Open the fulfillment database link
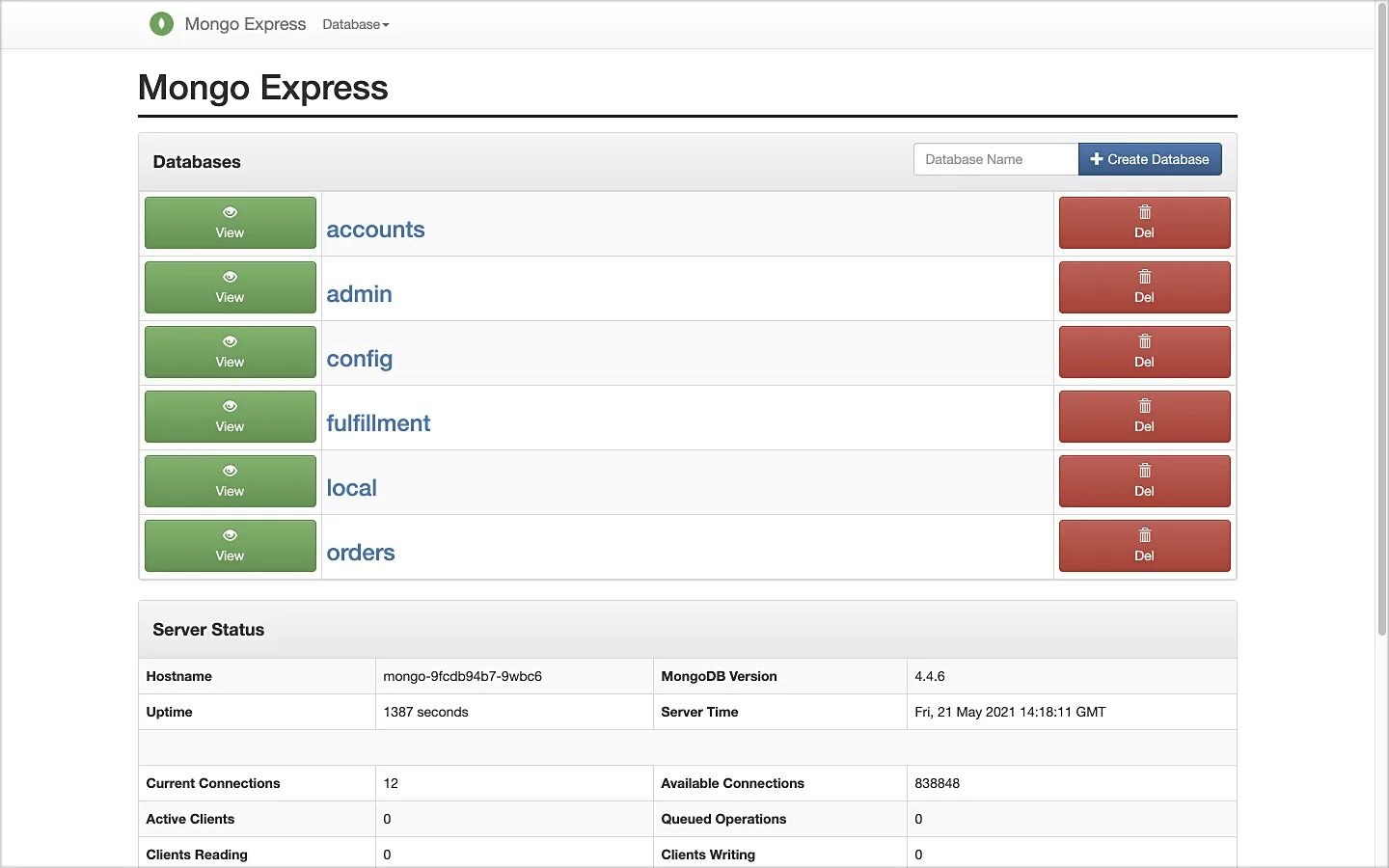The height and width of the screenshot is (868, 1389). click(378, 423)
